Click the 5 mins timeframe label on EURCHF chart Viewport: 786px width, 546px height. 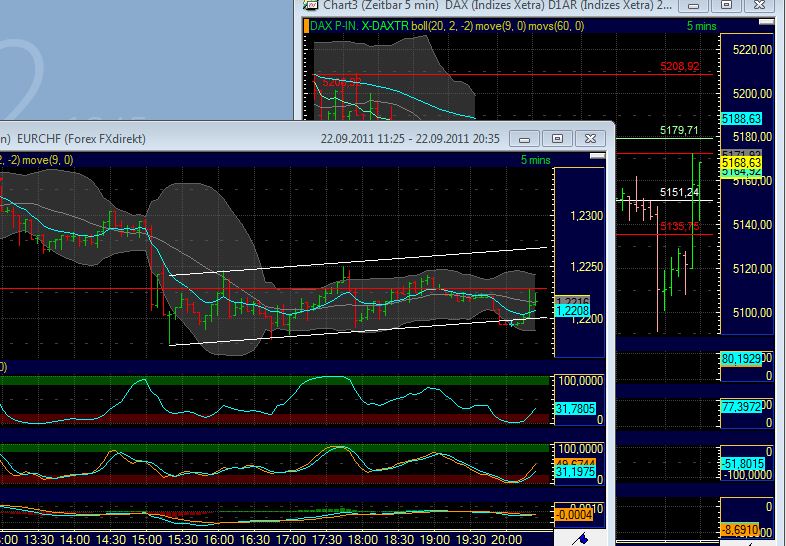pos(535,160)
